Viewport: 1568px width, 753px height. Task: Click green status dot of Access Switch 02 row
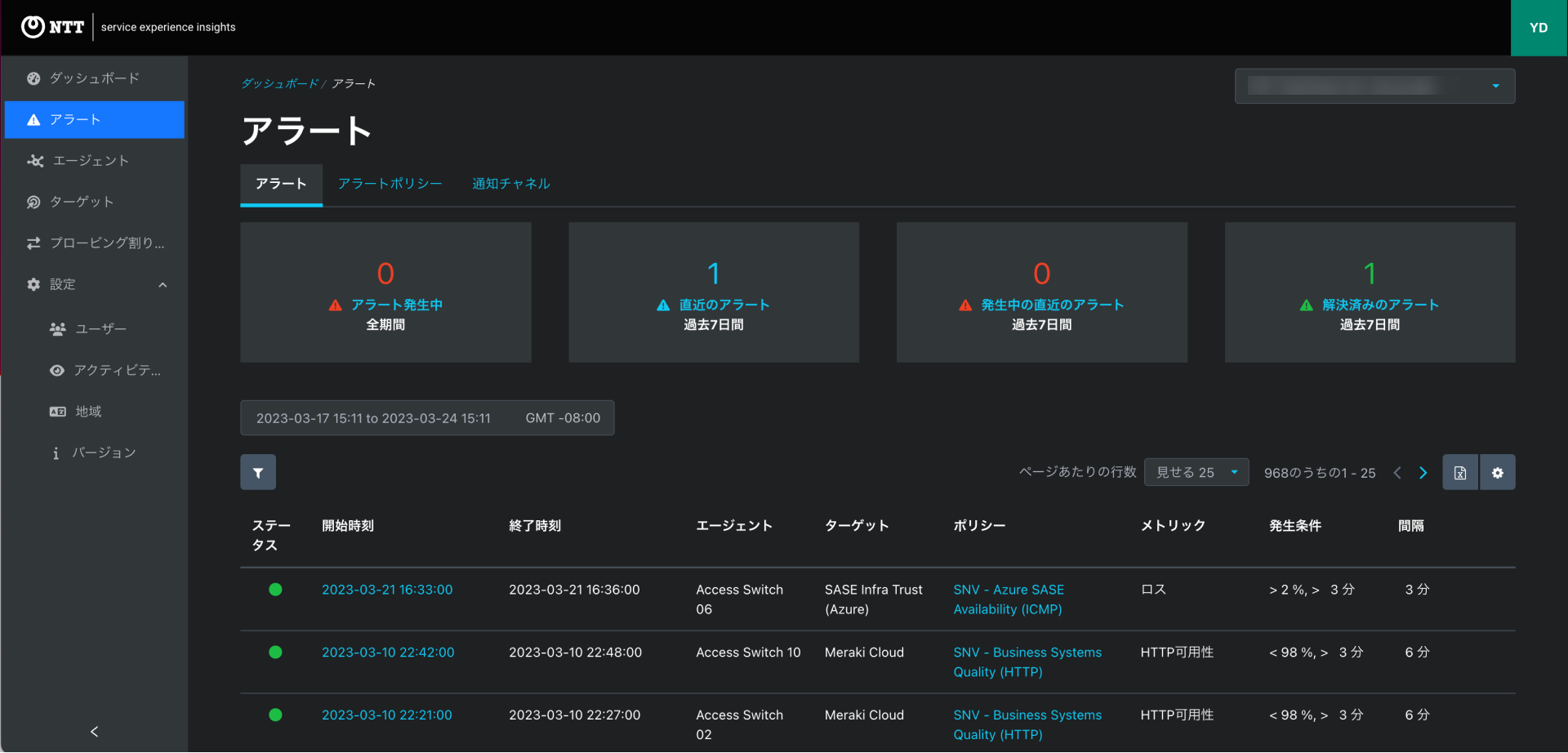[275, 715]
